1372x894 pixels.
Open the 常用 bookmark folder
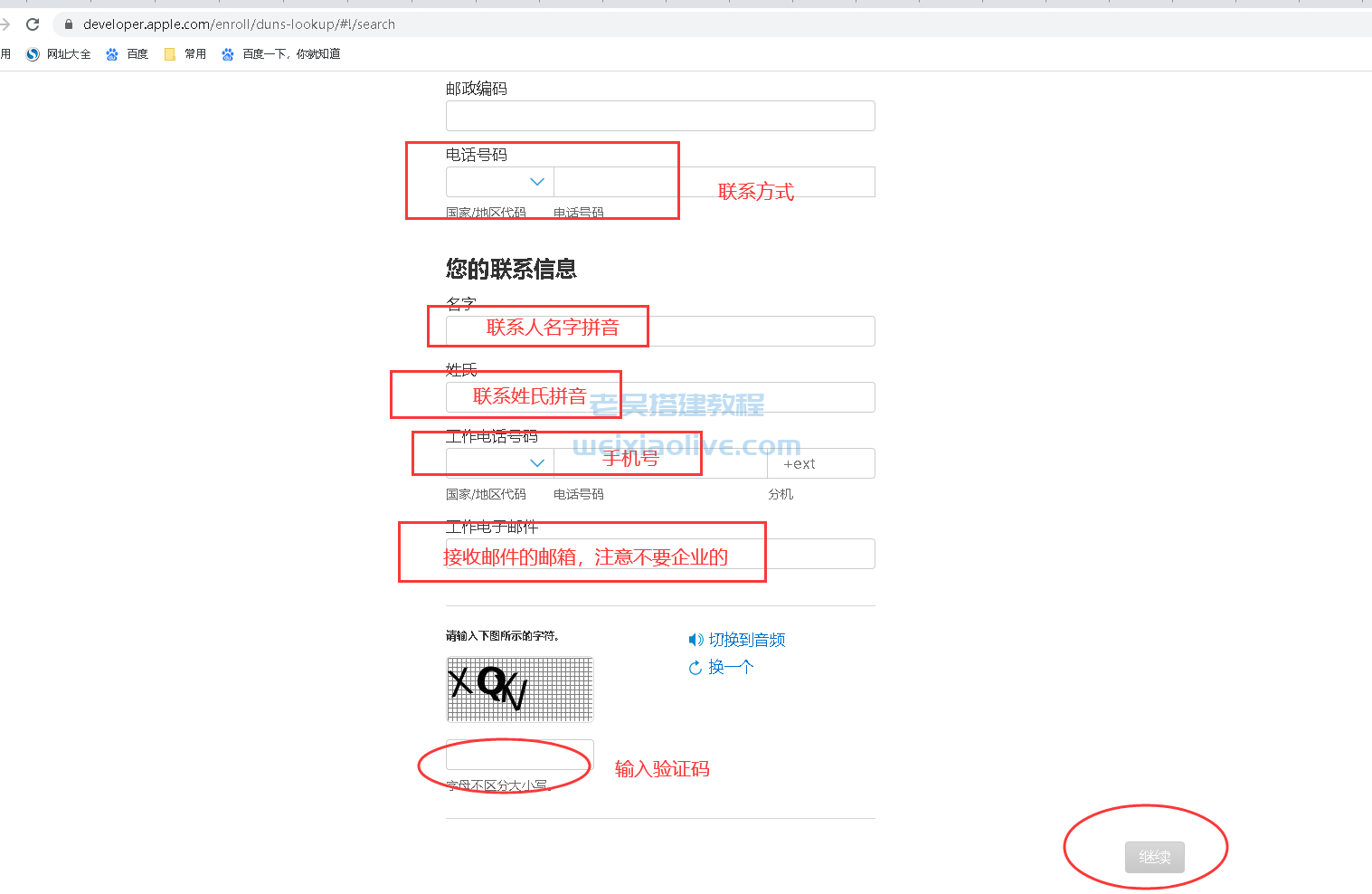tap(184, 53)
